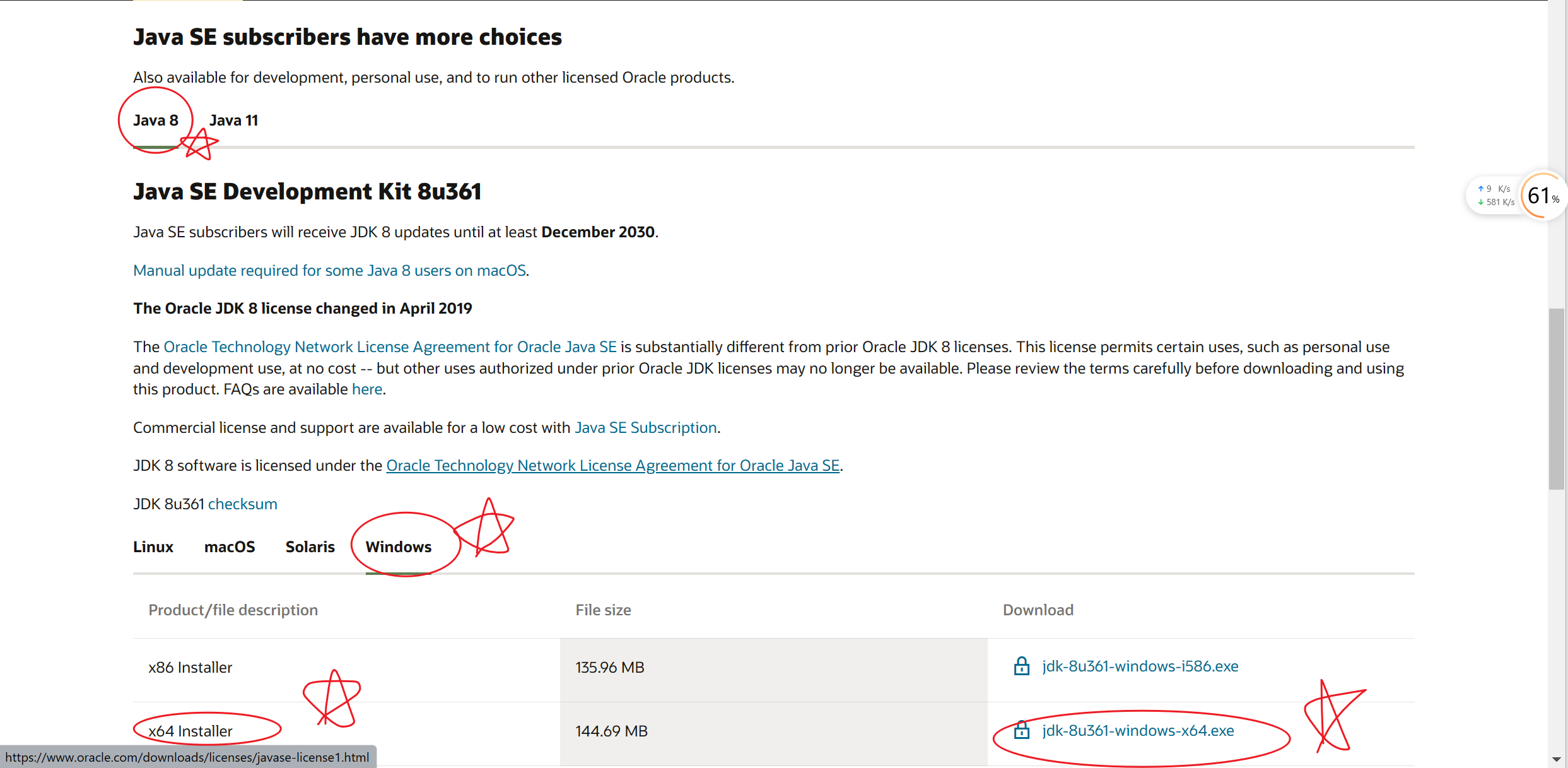Download jdk-8u361-windows-i586.exe
The image size is (1568, 768).
pyautogui.click(x=1140, y=666)
